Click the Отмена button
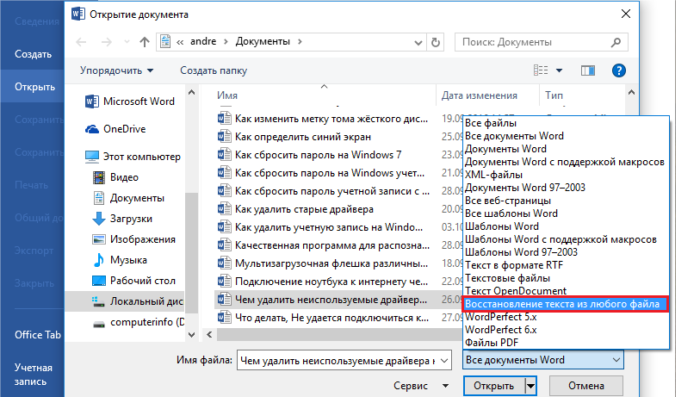The height and width of the screenshot is (398, 676). pos(586,385)
